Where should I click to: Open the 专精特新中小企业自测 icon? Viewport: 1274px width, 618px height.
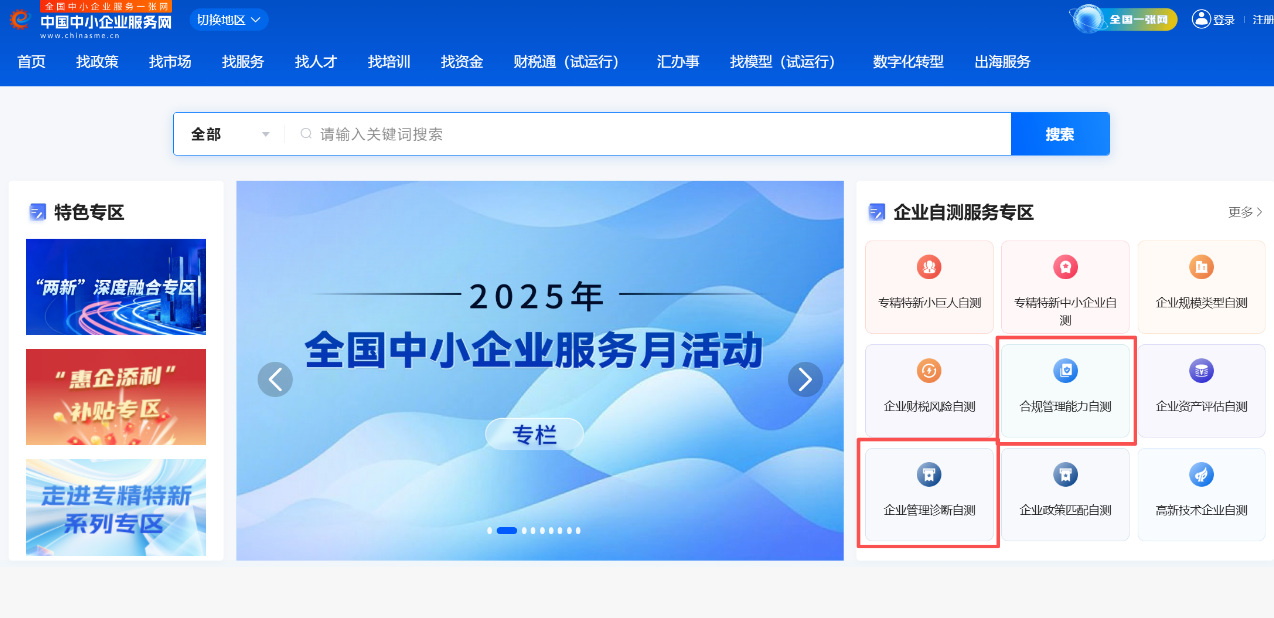tap(1065, 268)
